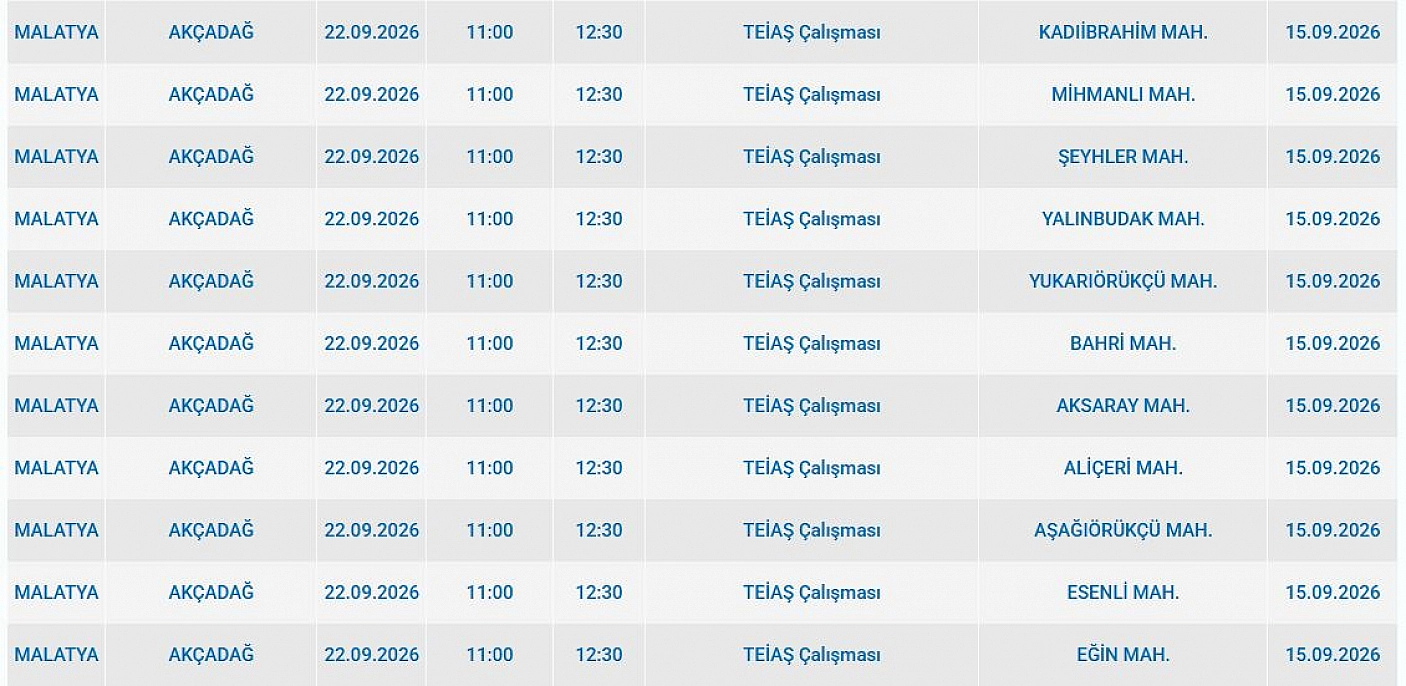Select TEİAŞ Çalışması in AKSARAY row
This screenshot has width=1406, height=686.
pos(811,405)
